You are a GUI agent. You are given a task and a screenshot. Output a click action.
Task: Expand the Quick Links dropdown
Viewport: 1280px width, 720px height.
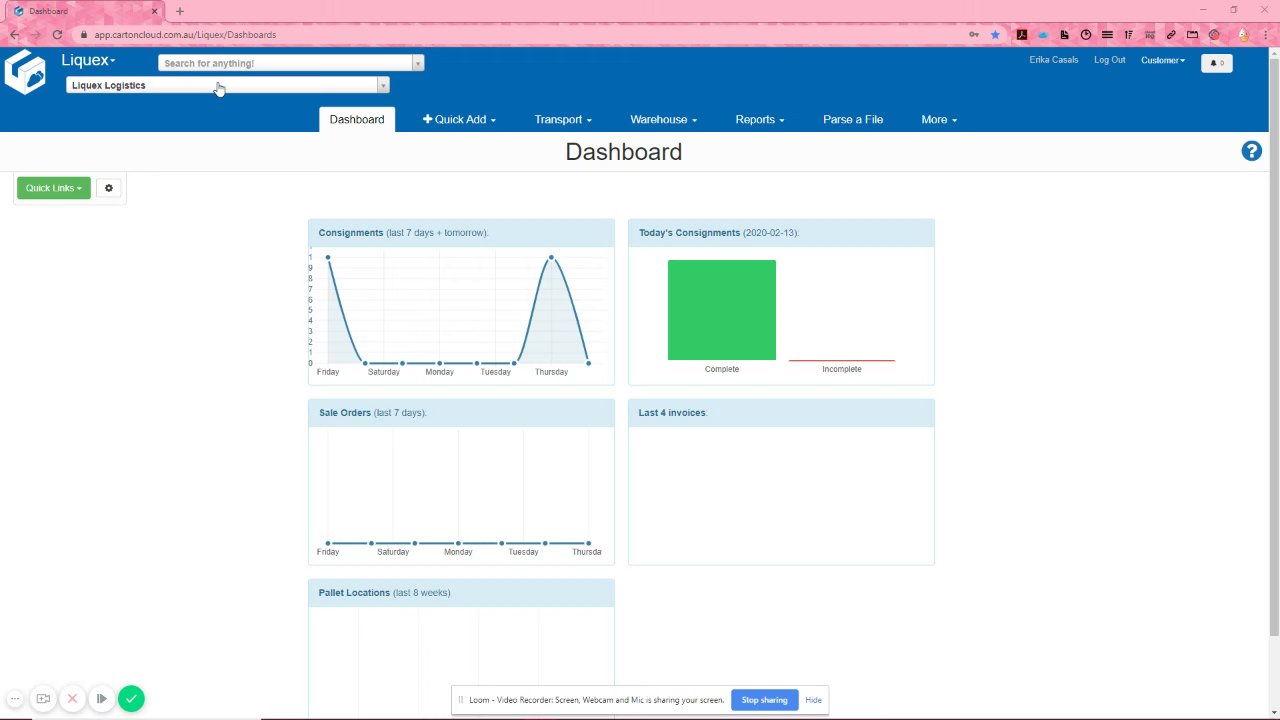tap(54, 188)
